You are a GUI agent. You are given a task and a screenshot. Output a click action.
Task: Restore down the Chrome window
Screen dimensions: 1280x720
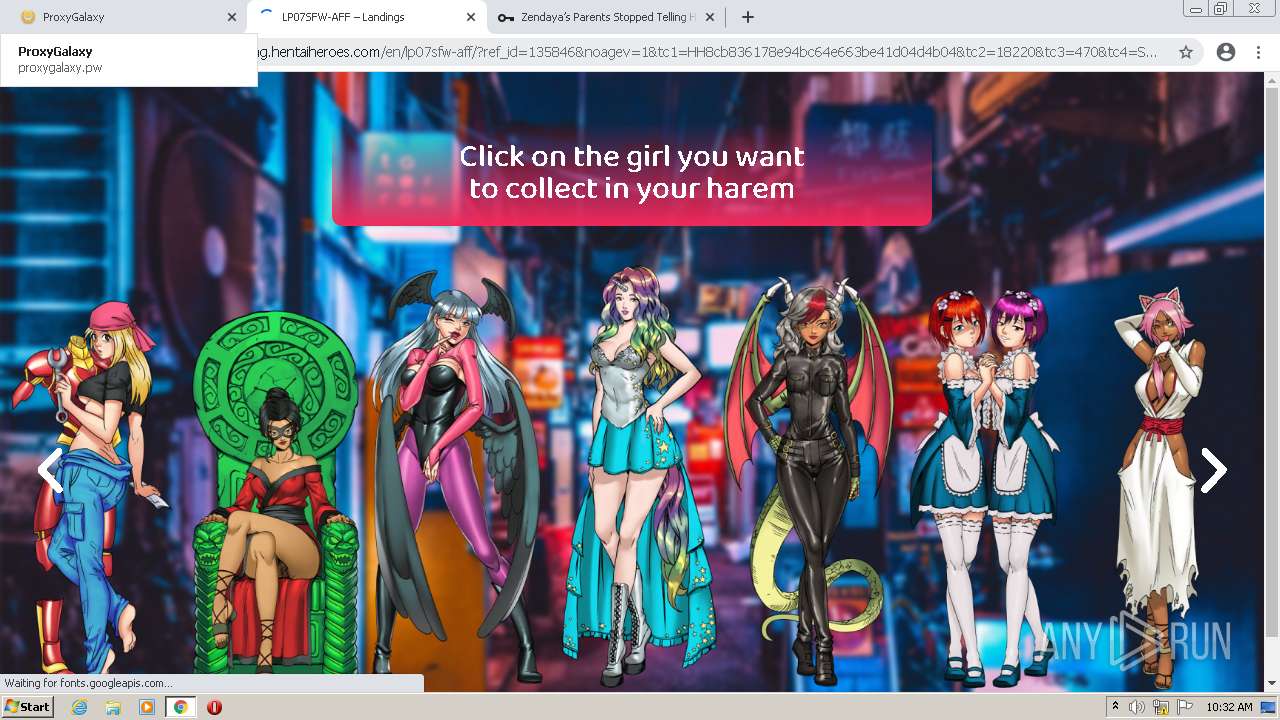1221,9
